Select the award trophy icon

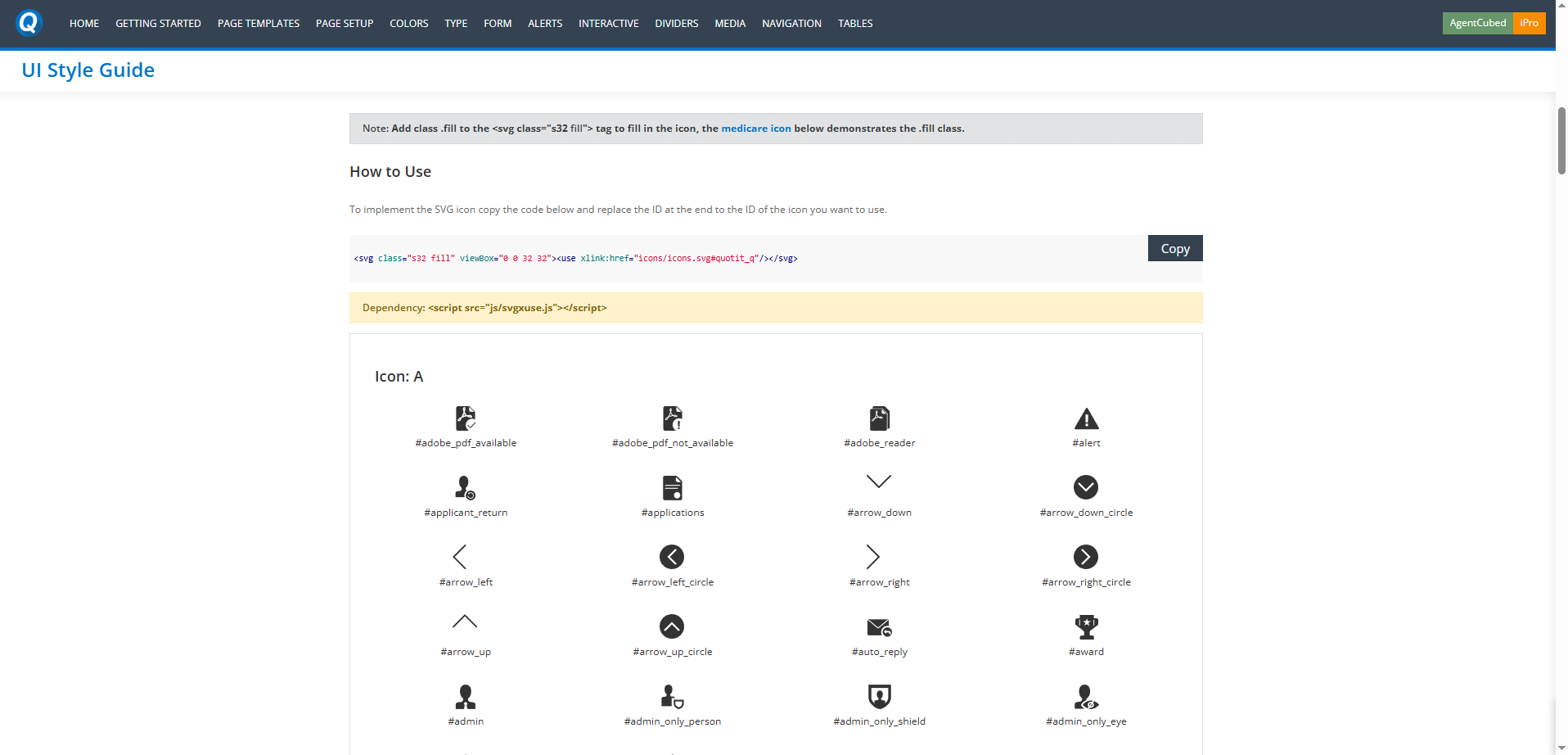pos(1086,627)
